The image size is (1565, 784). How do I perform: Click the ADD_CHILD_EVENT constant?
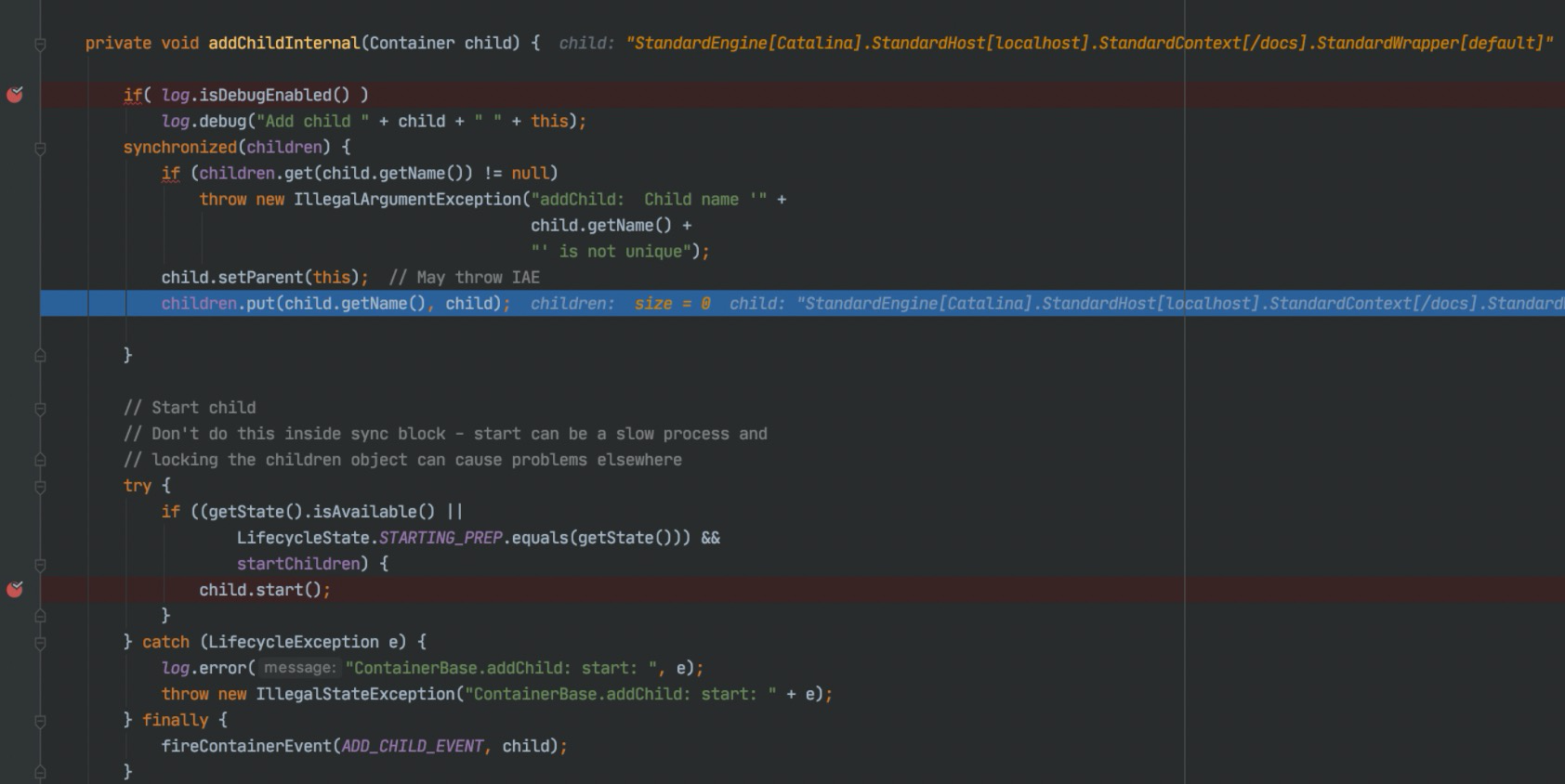[413, 745]
